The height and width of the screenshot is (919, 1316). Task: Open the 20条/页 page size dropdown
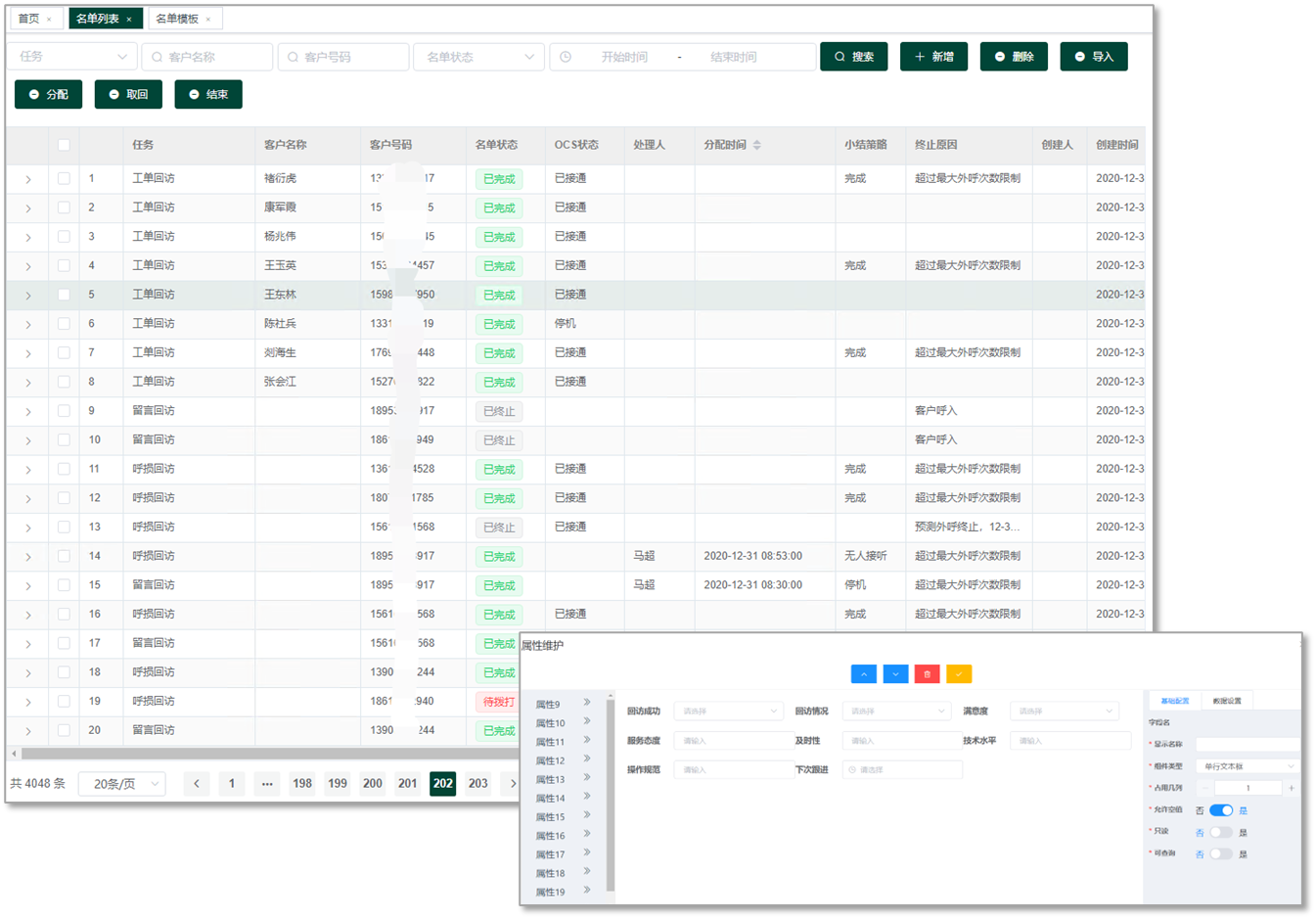[123, 784]
